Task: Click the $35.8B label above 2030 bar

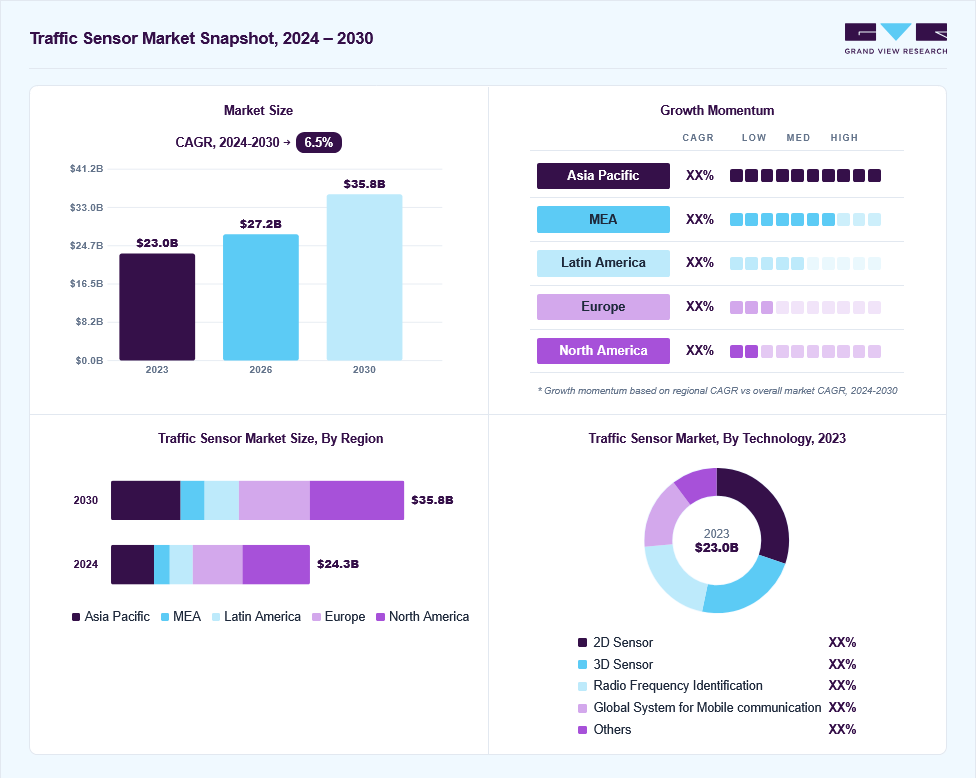Action: (x=365, y=184)
